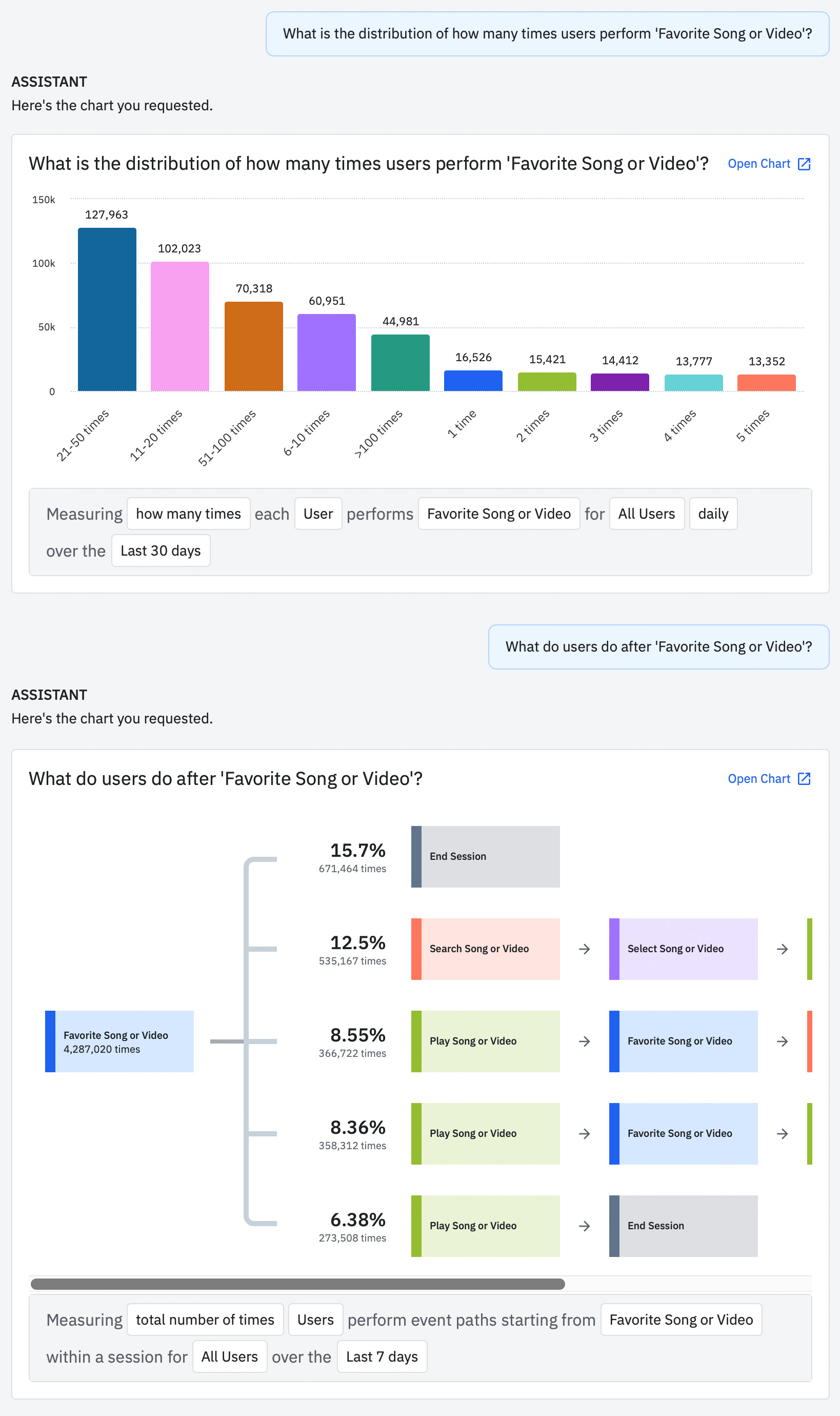Click arrow after Select Song or Video
Viewport: 840px width, 1416px height.
tap(782, 950)
